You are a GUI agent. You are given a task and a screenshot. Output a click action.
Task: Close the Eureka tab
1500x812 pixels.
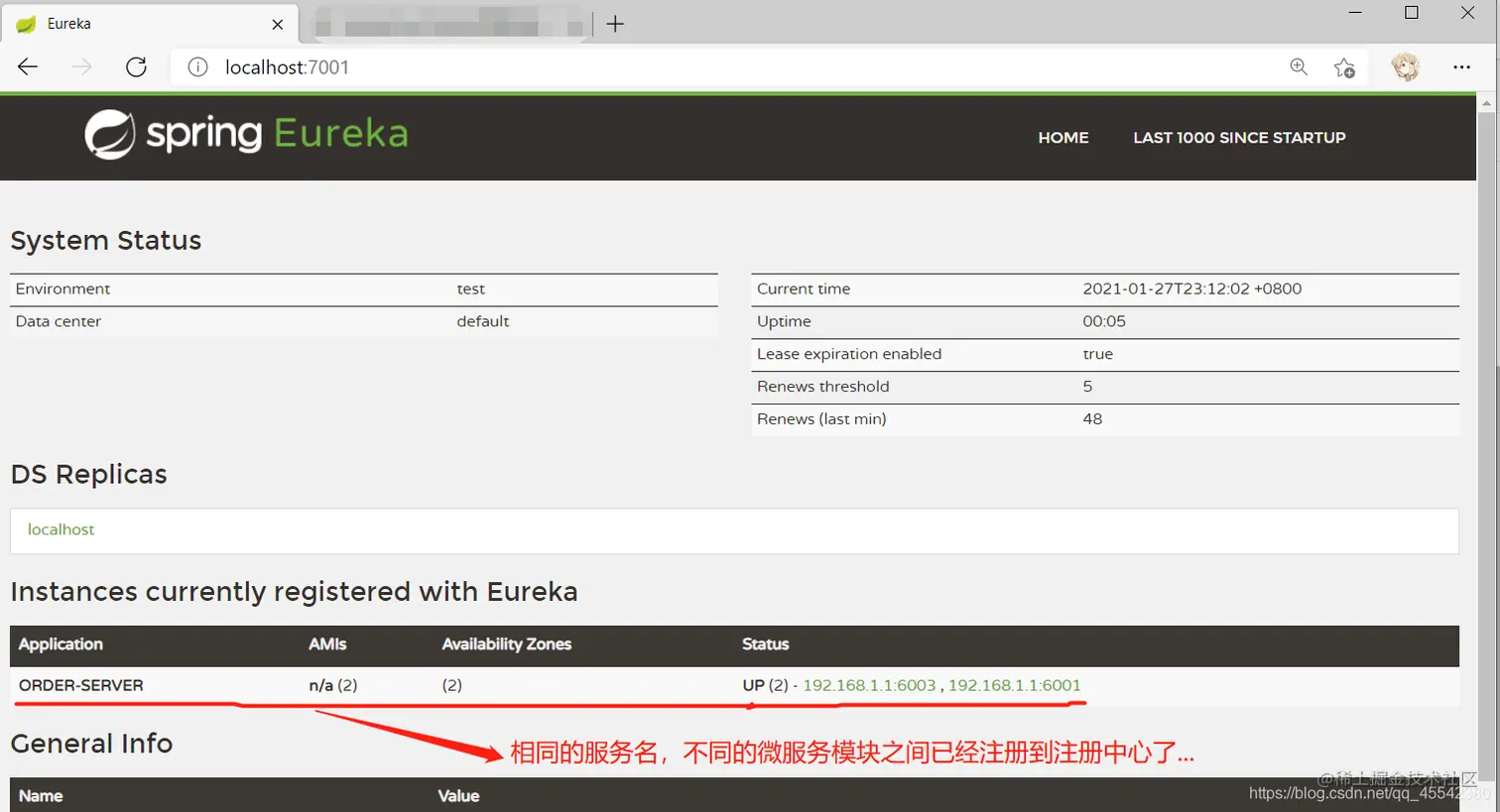[x=278, y=24]
